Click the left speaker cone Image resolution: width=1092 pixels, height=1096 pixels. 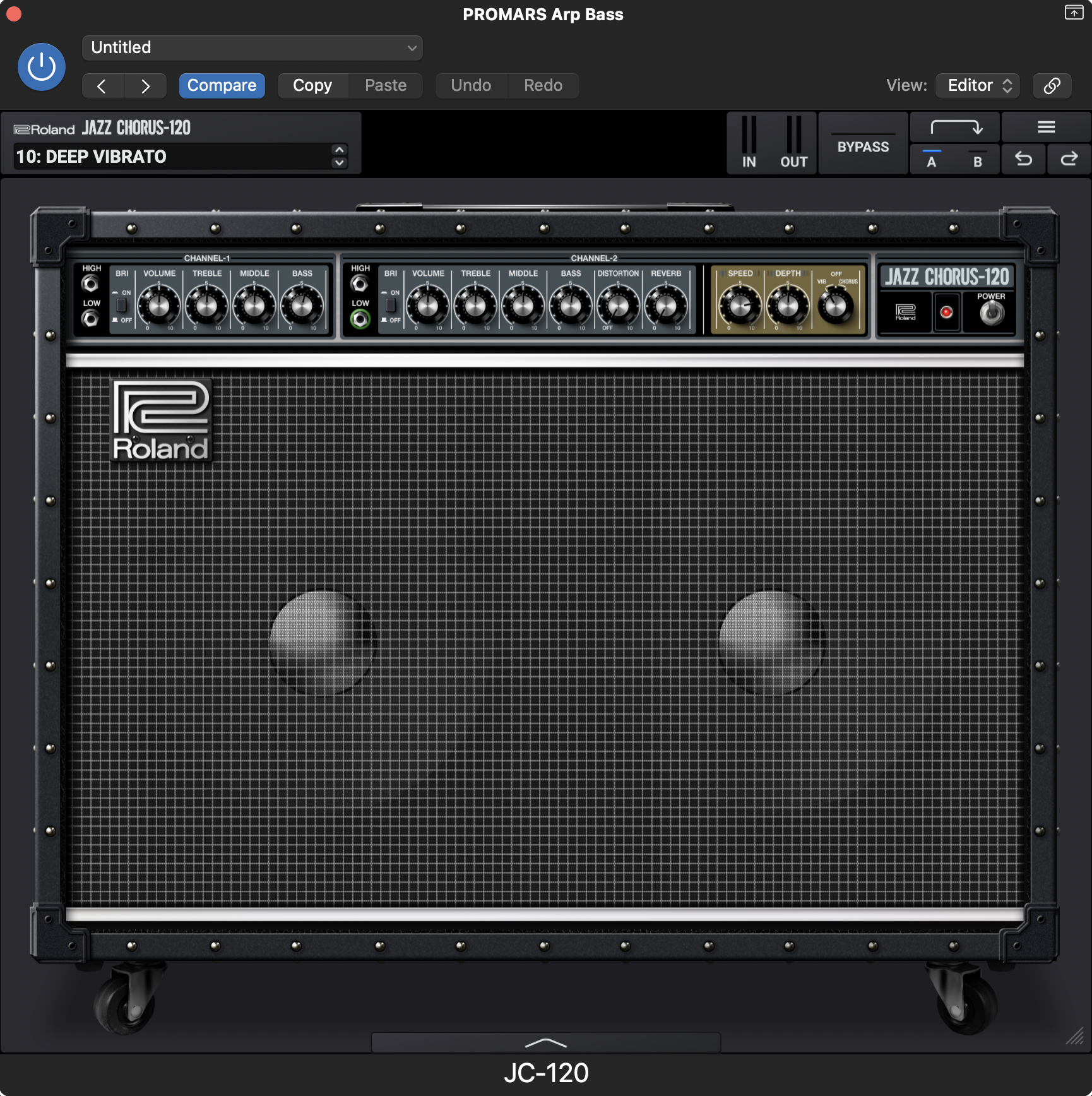pyautogui.click(x=322, y=641)
